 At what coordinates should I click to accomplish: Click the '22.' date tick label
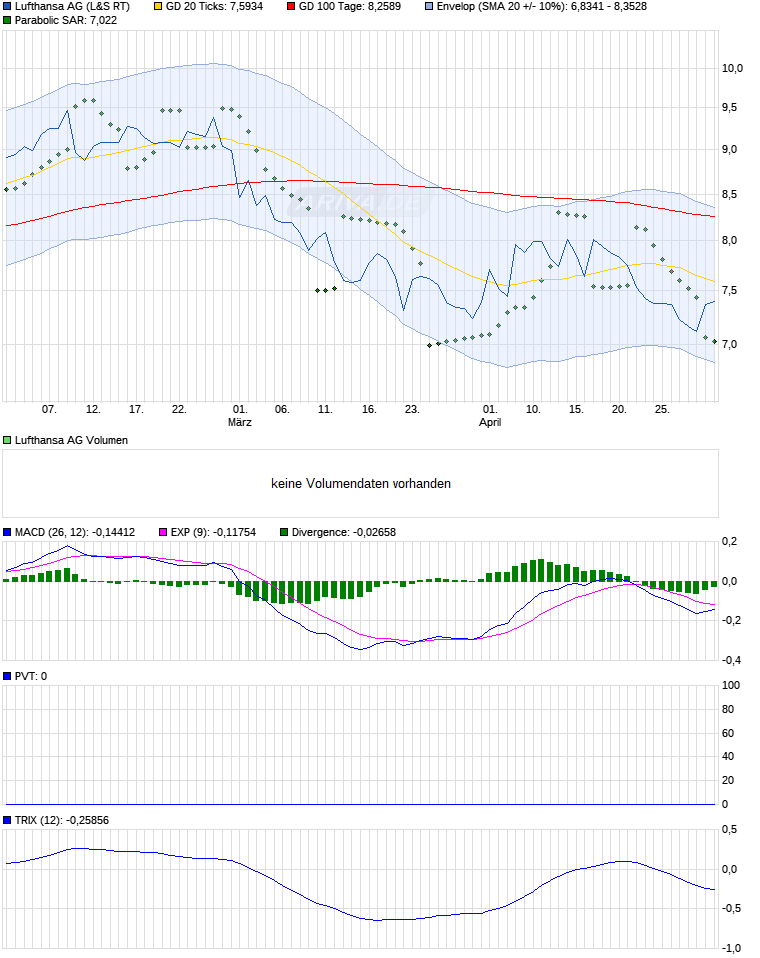pos(179,409)
